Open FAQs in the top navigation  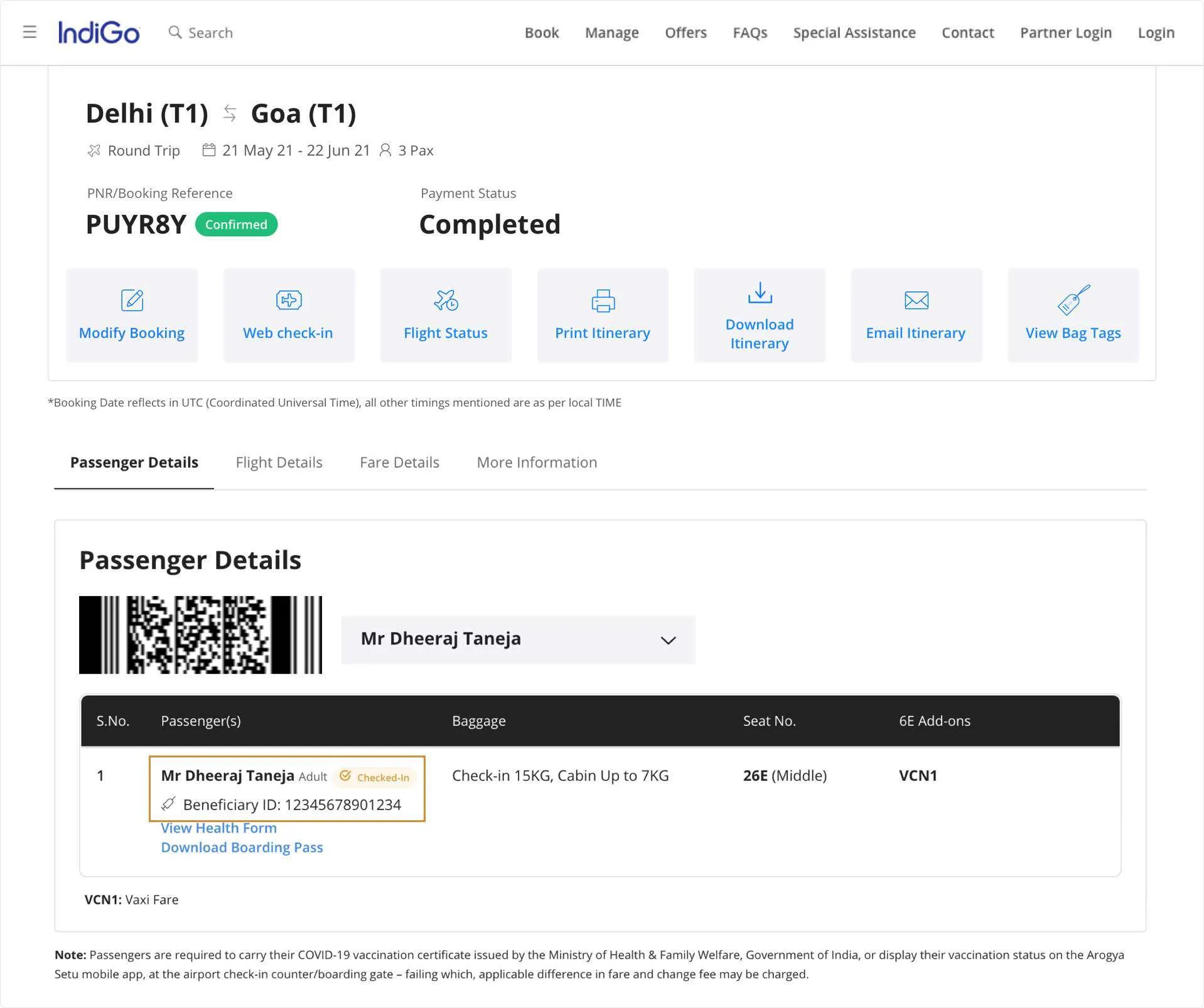[x=750, y=33]
